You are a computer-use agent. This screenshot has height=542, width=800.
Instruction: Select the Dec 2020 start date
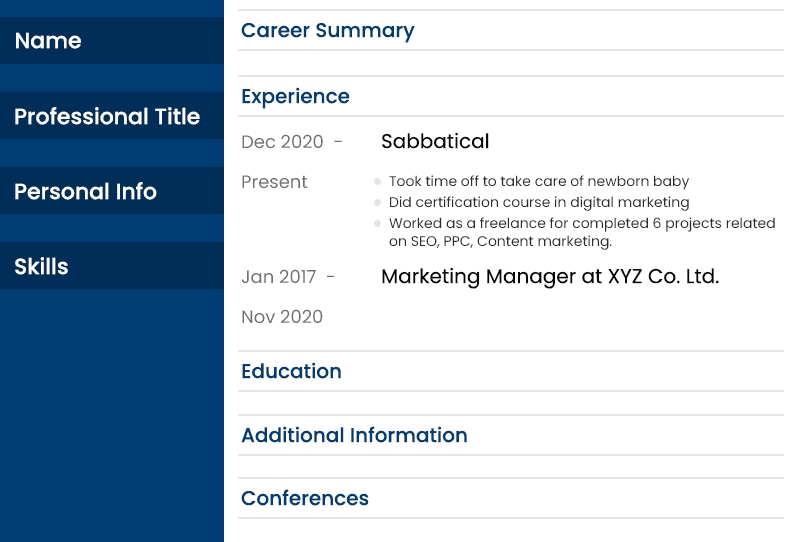[x=282, y=142]
